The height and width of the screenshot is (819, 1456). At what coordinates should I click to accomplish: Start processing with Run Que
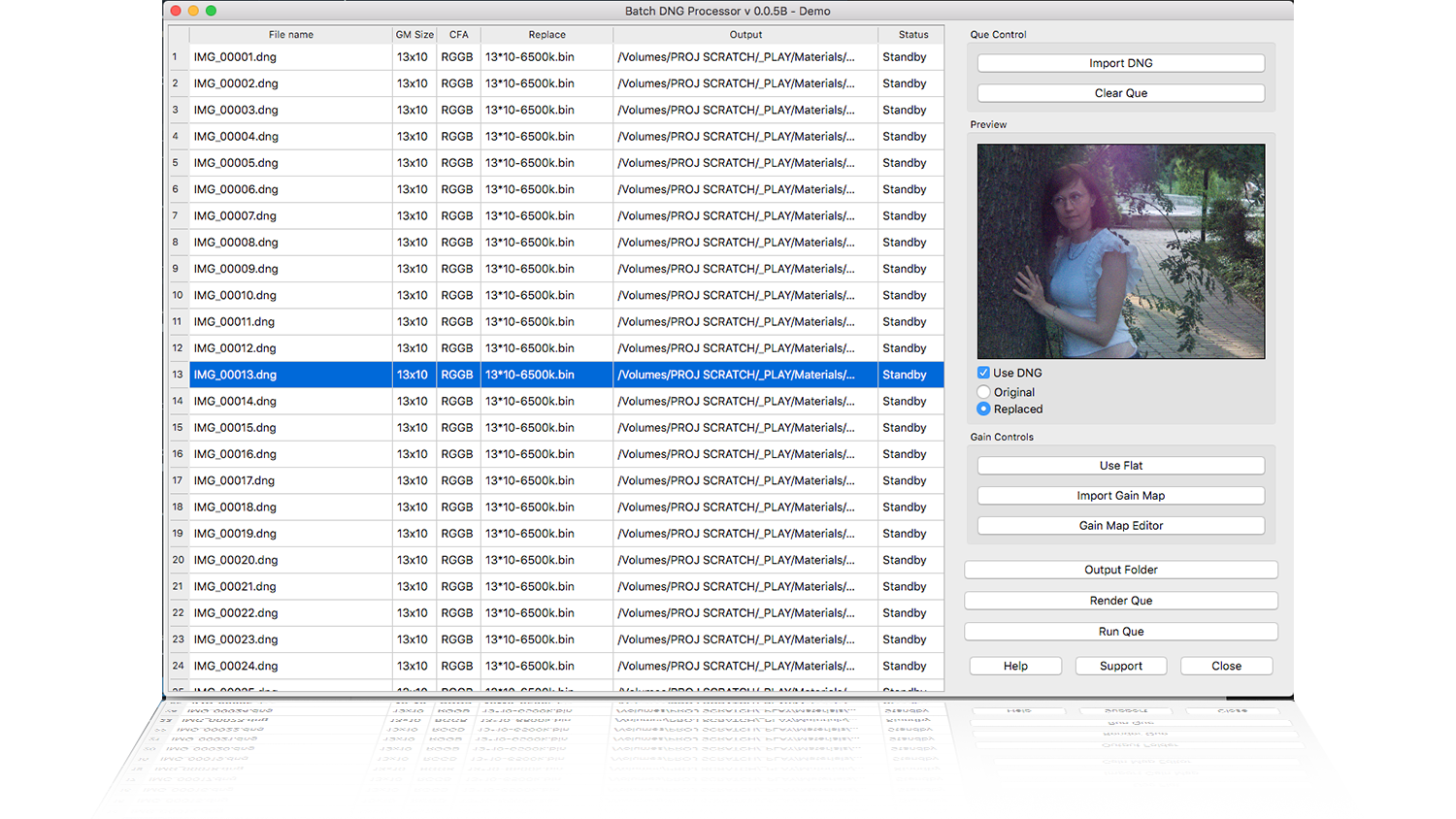pos(1120,632)
